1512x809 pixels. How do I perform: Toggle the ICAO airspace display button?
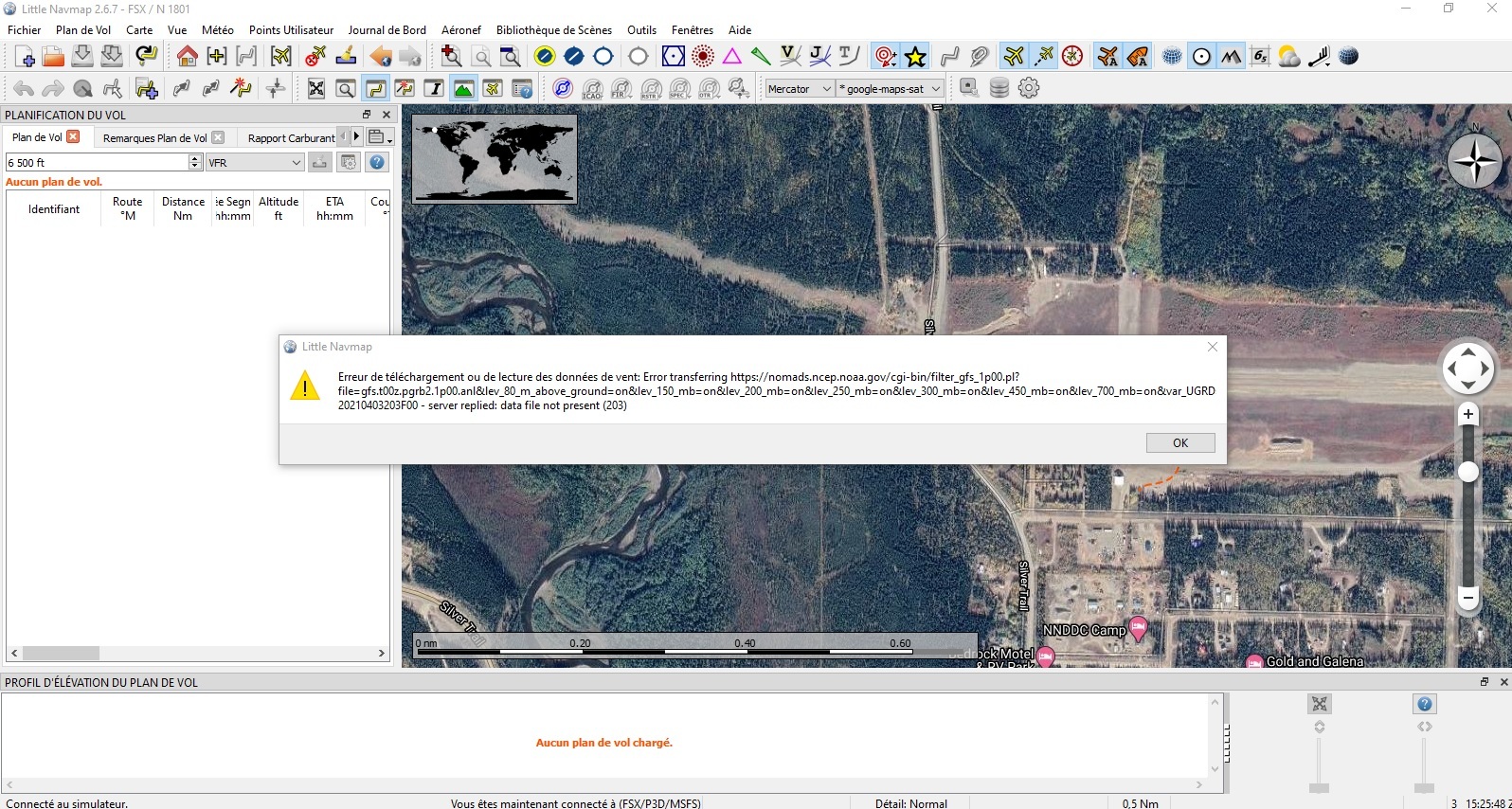point(592,88)
